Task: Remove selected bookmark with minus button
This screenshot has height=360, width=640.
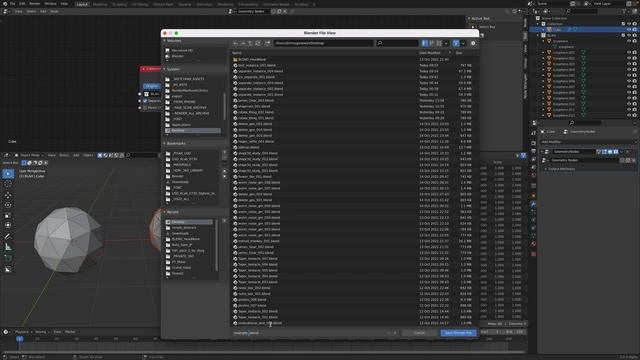Action: click(224, 158)
